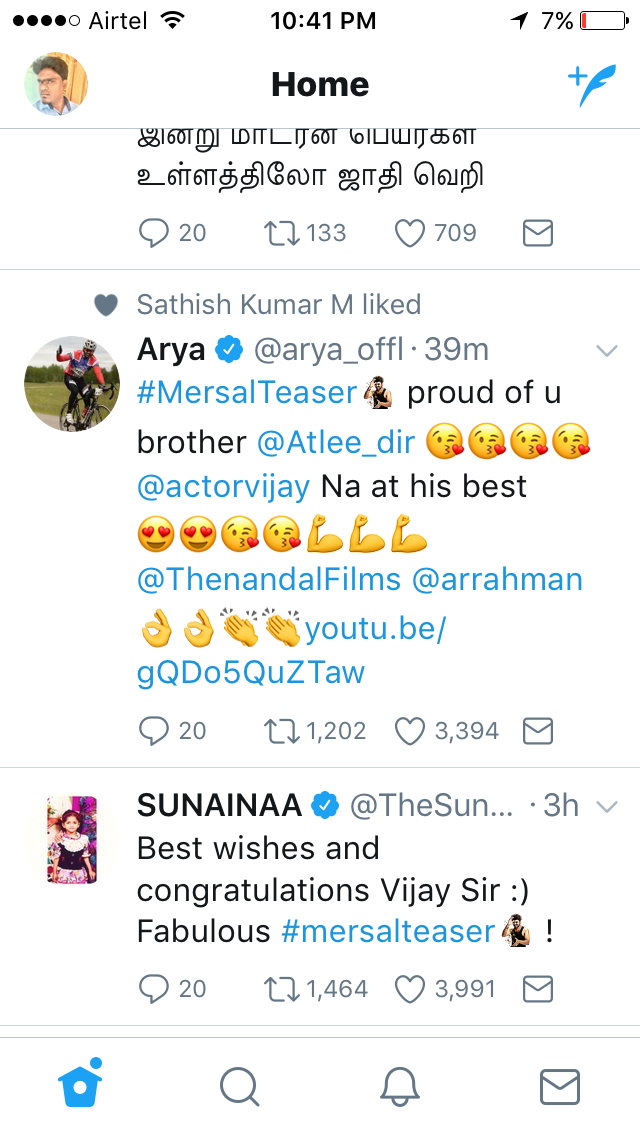This screenshot has width=640, height=1136.
Task: Open profile avatar in the header
Action: [56, 84]
